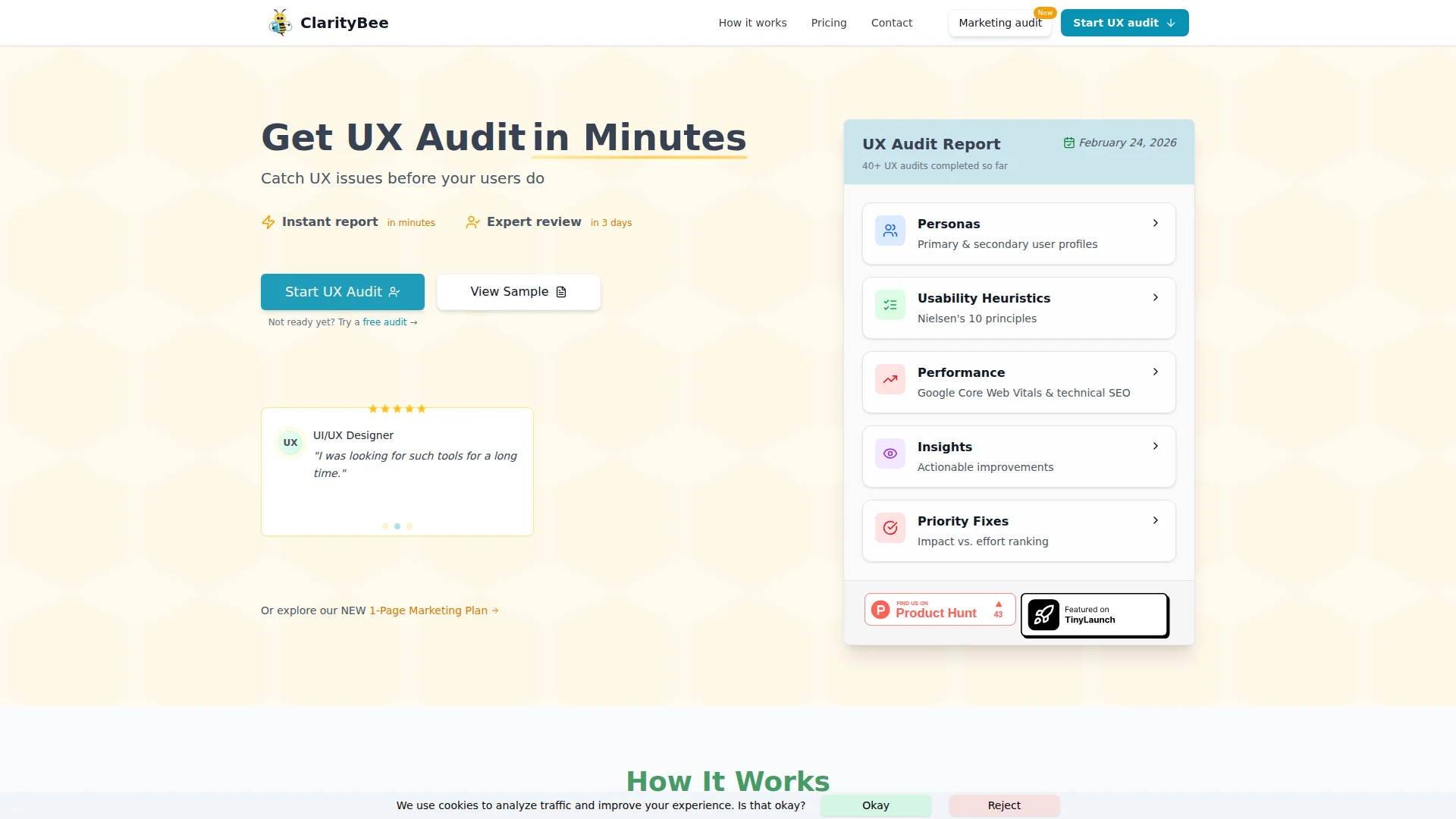The height and width of the screenshot is (819, 1456).
Task: Expand the Personas section chevron
Action: (1155, 223)
